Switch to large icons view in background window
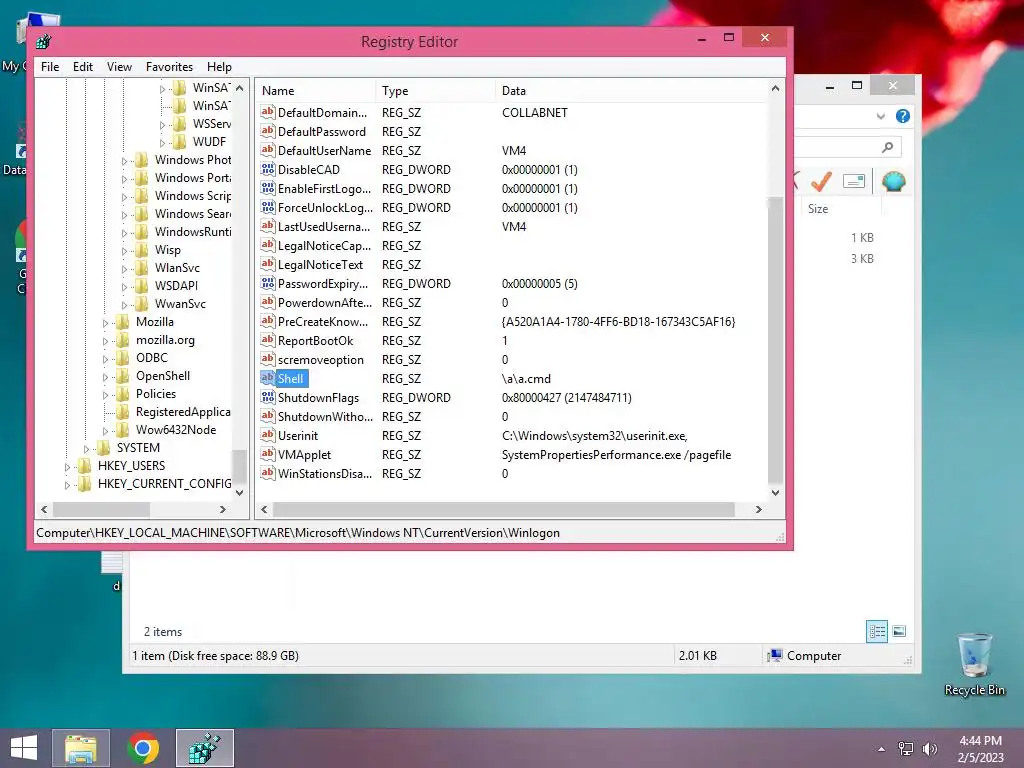Screen dimensions: 1024x768 click(899, 632)
